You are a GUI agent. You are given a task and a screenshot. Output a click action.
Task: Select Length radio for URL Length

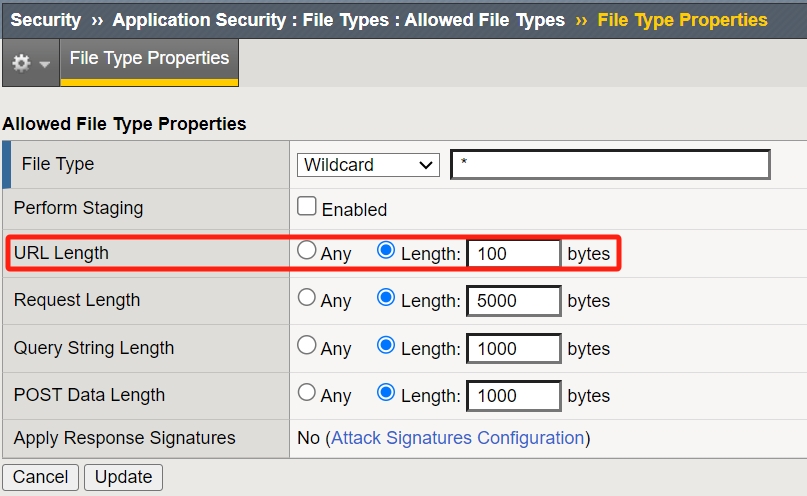(x=386, y=252)
